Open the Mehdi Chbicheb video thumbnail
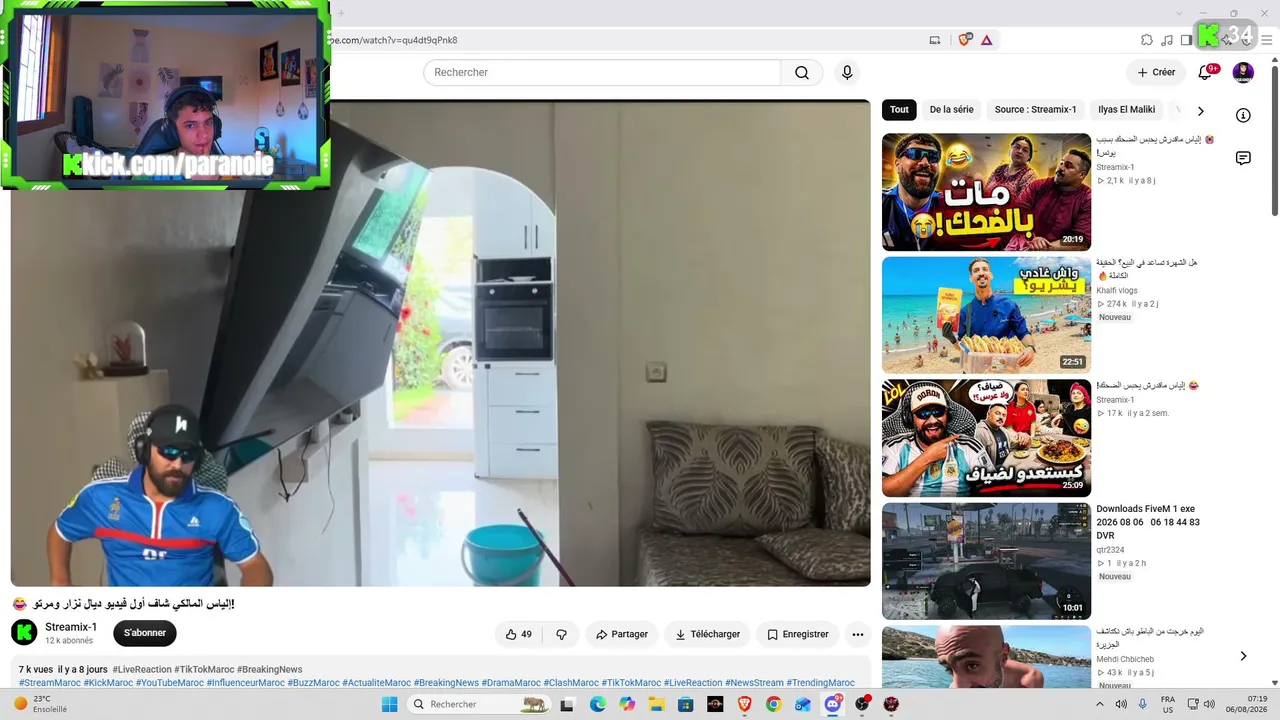This screenshot has height=720, width=1280. [986, 656]
